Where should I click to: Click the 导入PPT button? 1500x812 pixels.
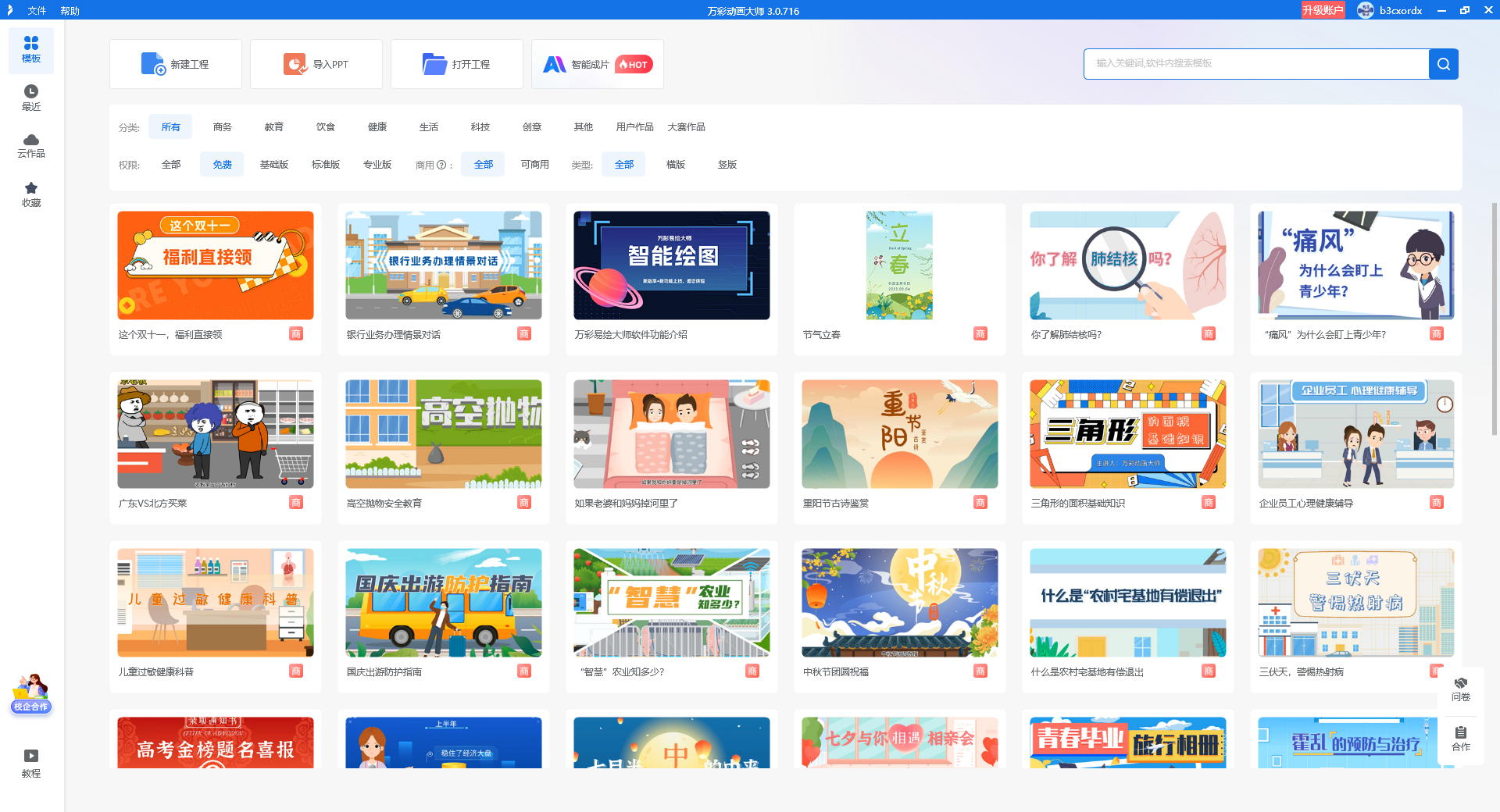(316, 64)
